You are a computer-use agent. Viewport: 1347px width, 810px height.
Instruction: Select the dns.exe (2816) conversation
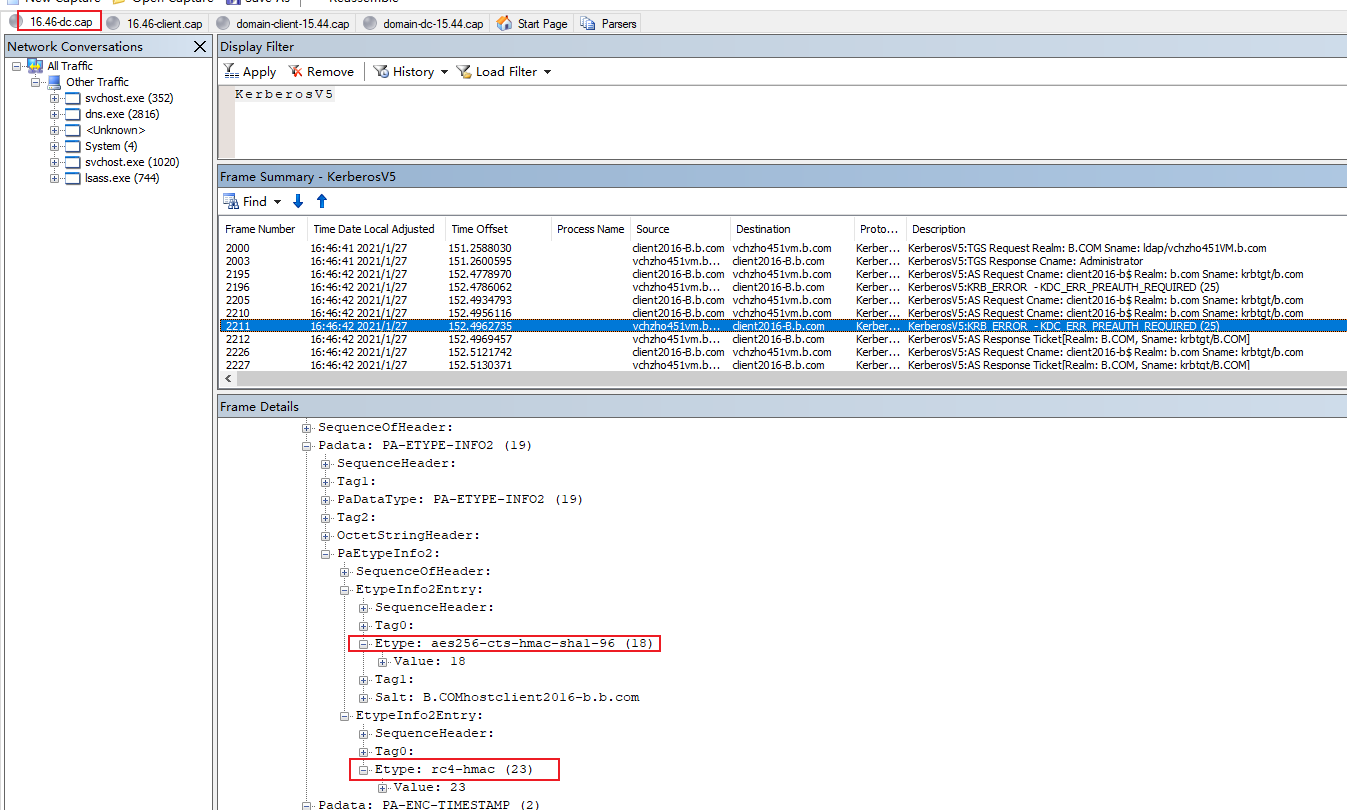[x=122, y=114]
